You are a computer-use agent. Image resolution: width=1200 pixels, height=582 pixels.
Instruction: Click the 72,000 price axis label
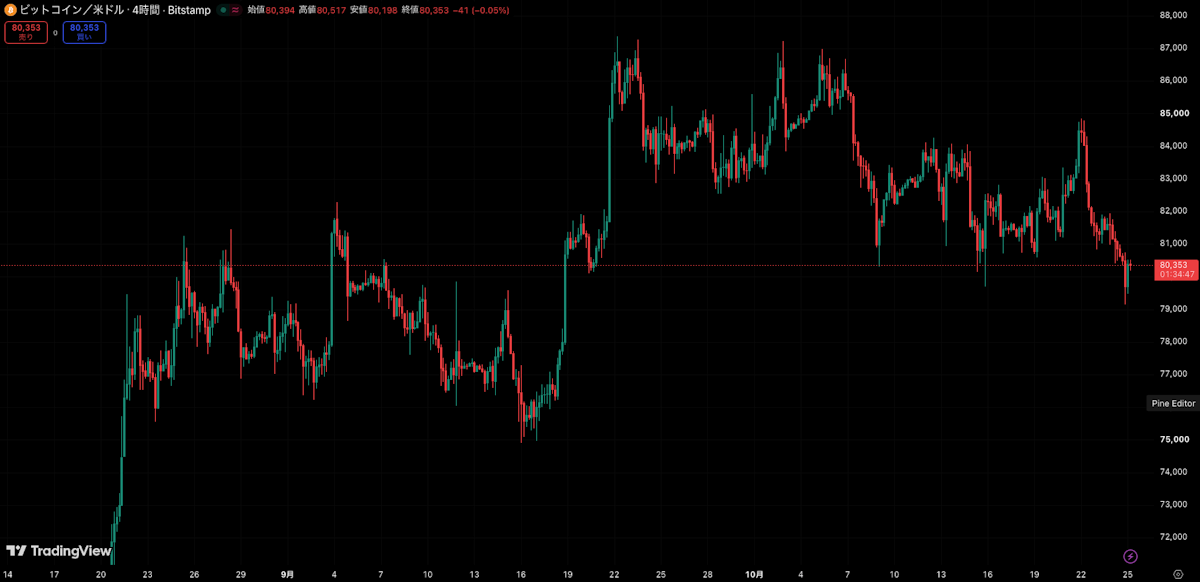point(1172,537)
